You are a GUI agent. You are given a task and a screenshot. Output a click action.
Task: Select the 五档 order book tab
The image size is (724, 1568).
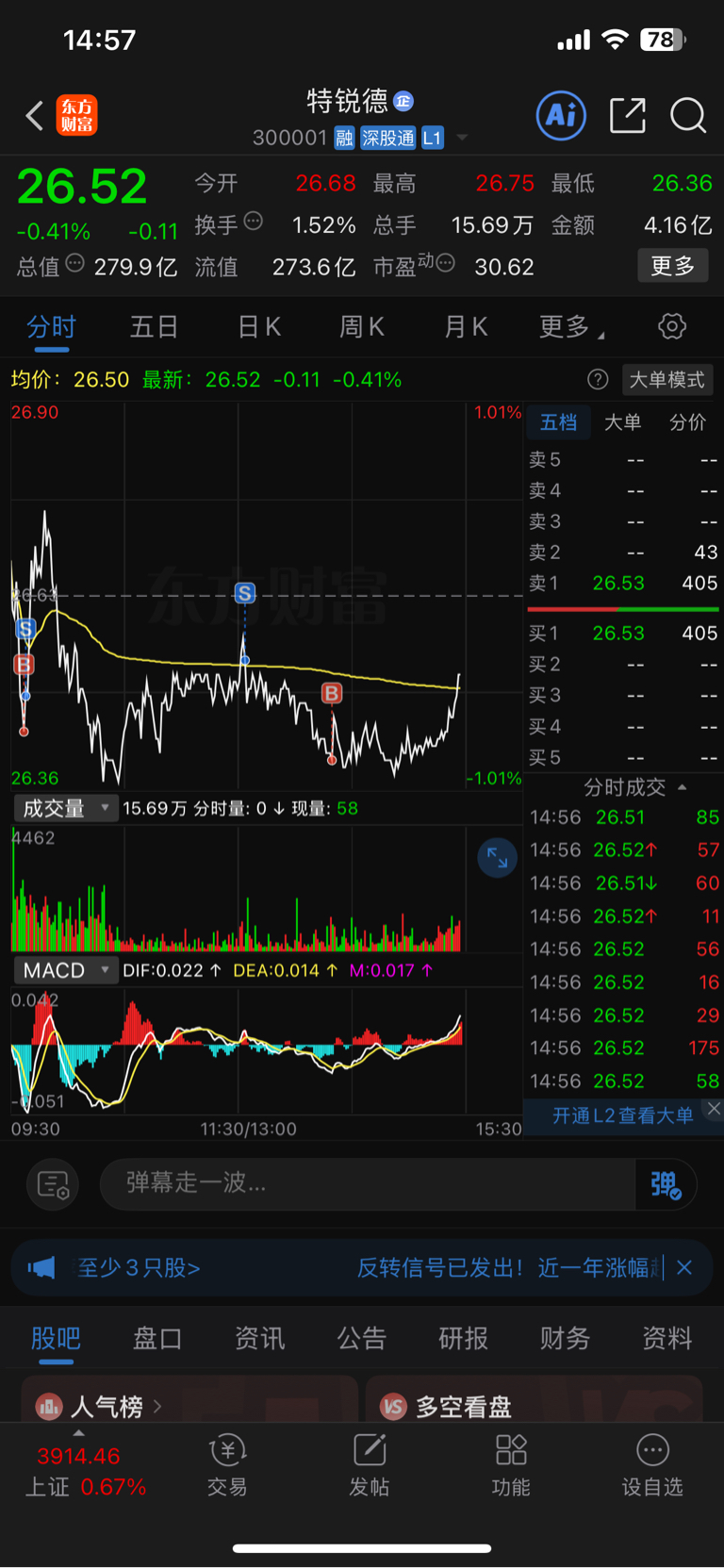coord(558,422)
